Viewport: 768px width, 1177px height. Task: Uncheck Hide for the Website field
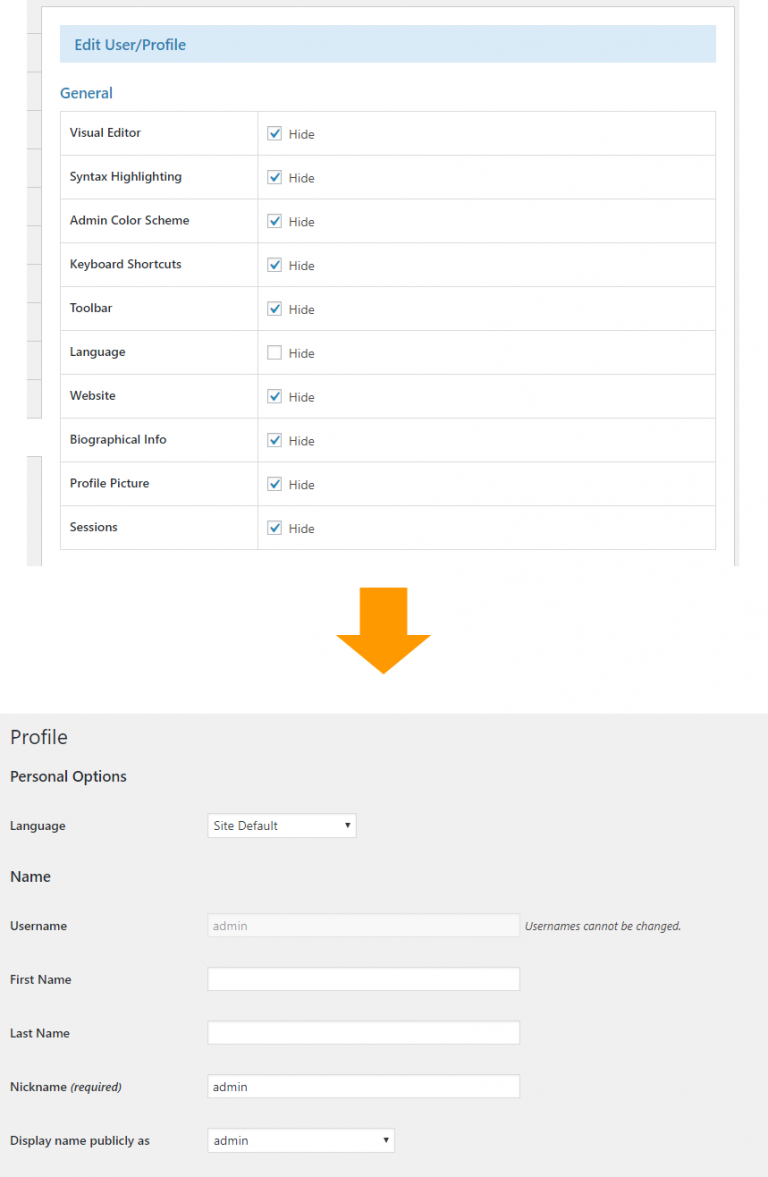click(x=274, y=396)
